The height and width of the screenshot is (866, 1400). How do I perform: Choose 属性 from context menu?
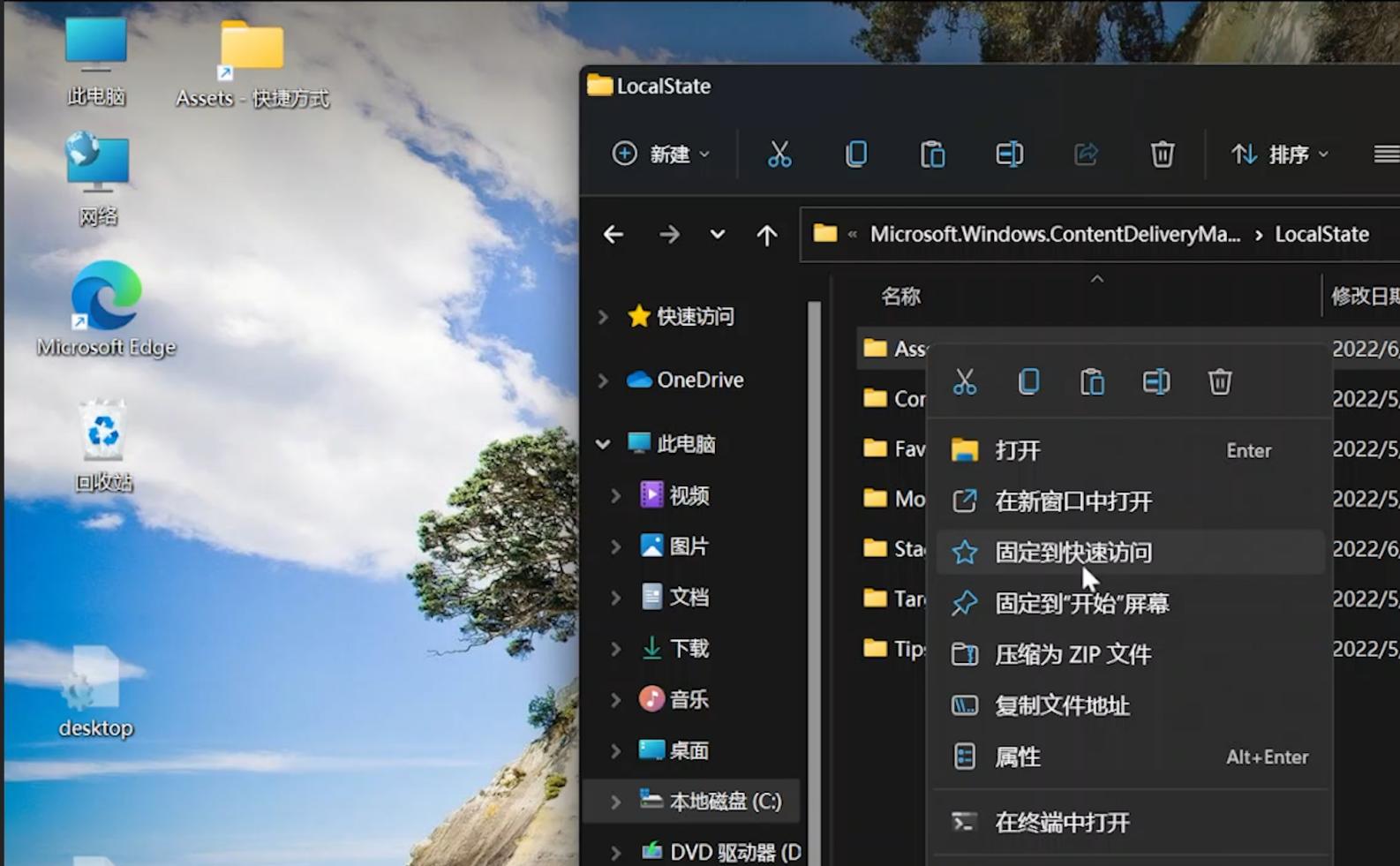[1130, 757]
